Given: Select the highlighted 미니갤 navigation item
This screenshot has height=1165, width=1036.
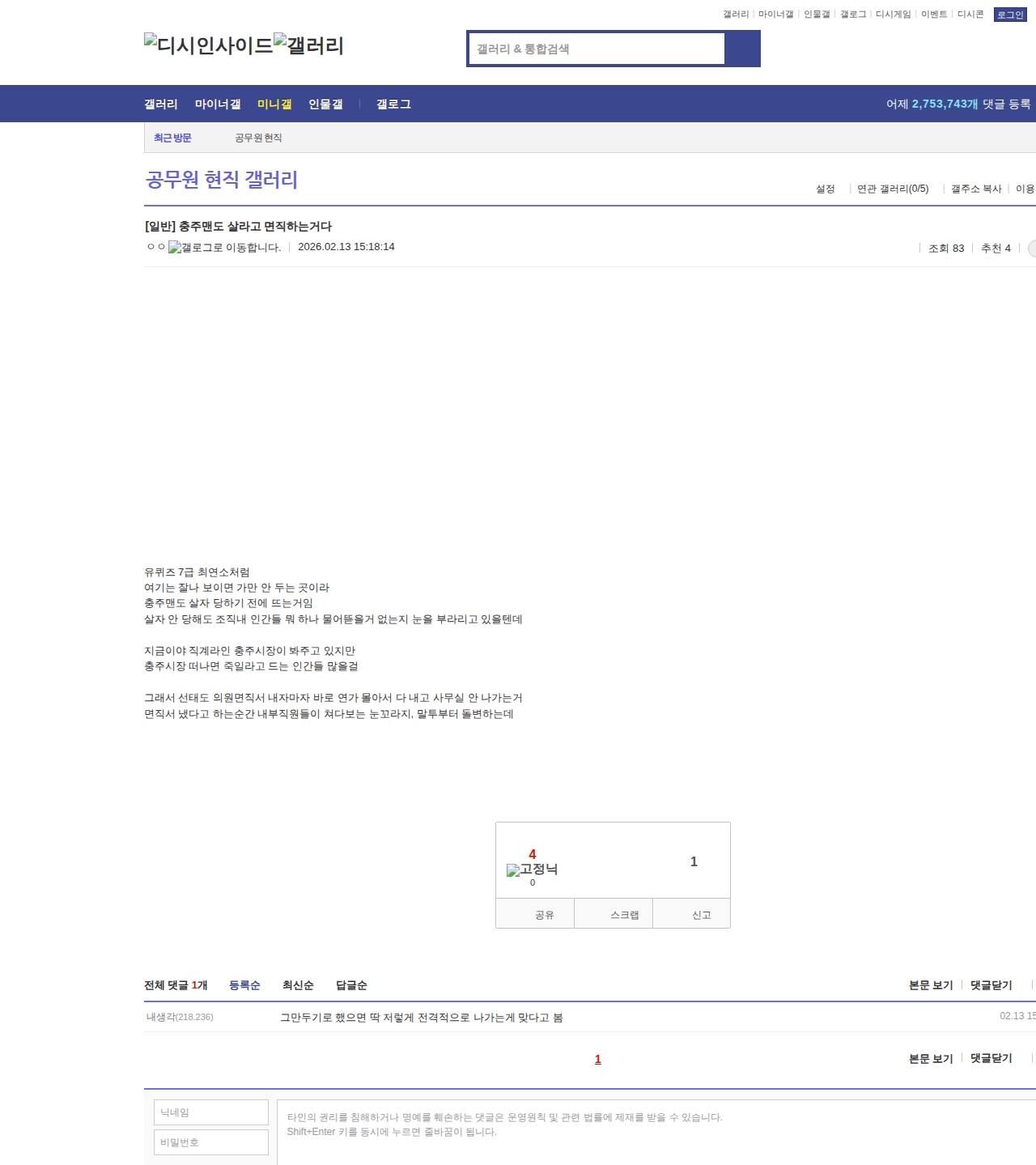Looking at the screenshot, I should click(274, 104).
